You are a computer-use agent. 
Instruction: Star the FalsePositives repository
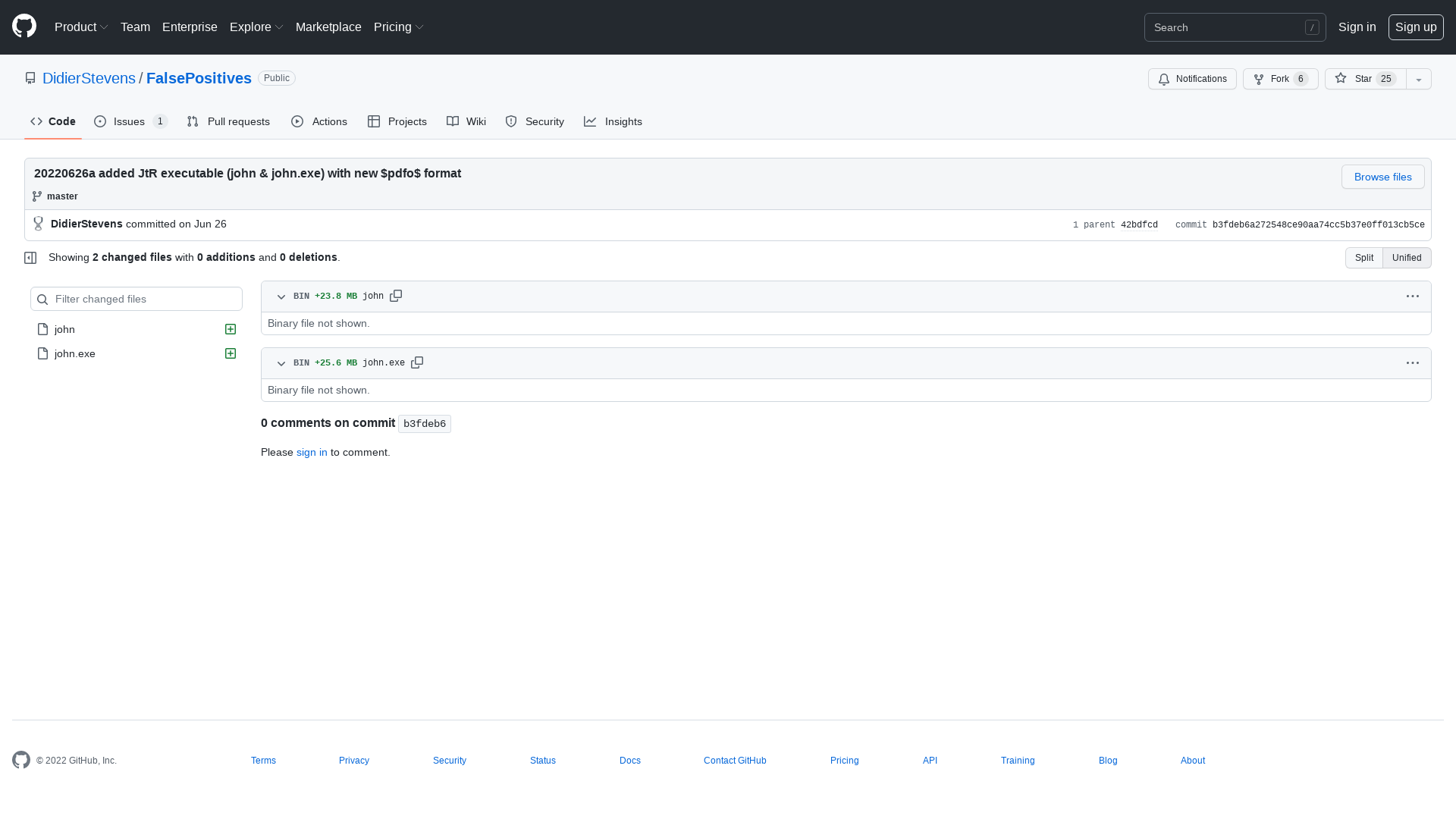[1365, 79]
